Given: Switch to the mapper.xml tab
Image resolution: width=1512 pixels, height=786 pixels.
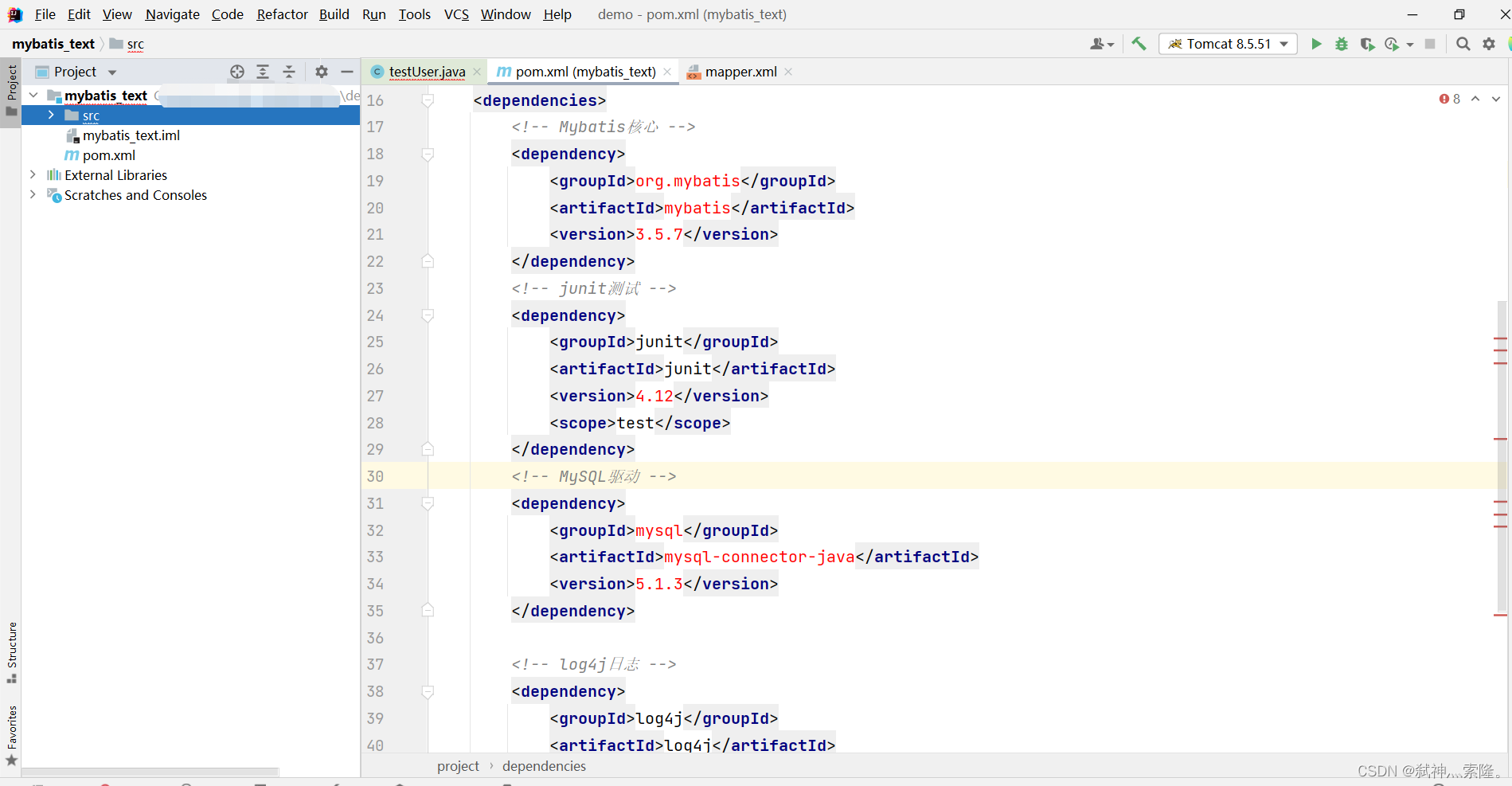Looking at the screenshot, I should 740,72.
